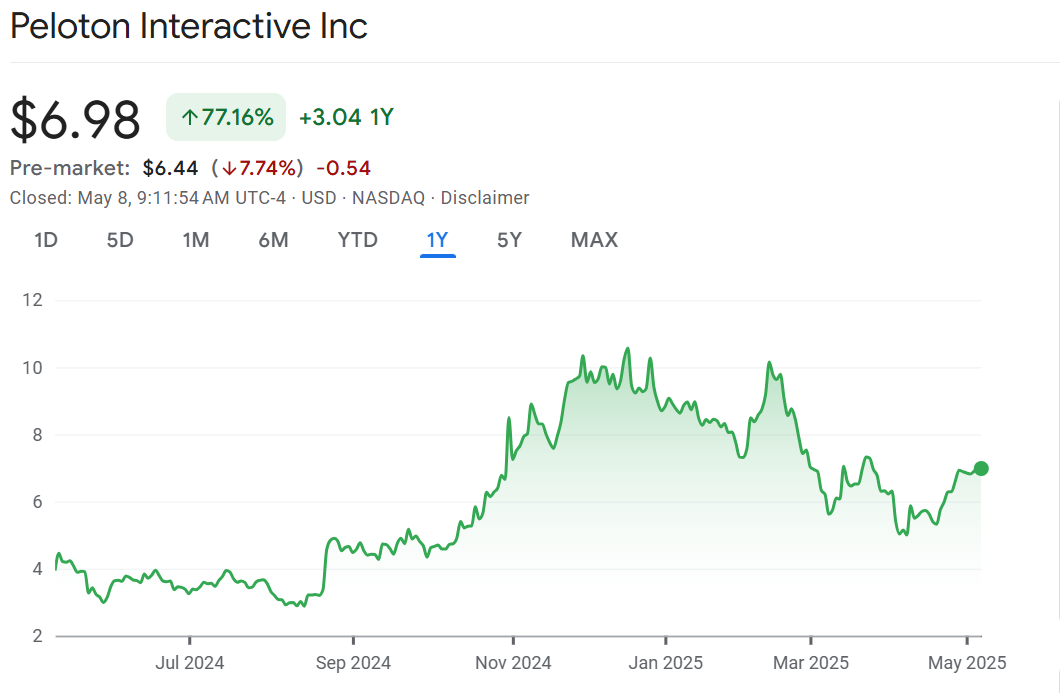Click the green up arrow in the 77.16% badge
Screen dimensions: 1060x693
pyautogui.click(x=189, y=118)
